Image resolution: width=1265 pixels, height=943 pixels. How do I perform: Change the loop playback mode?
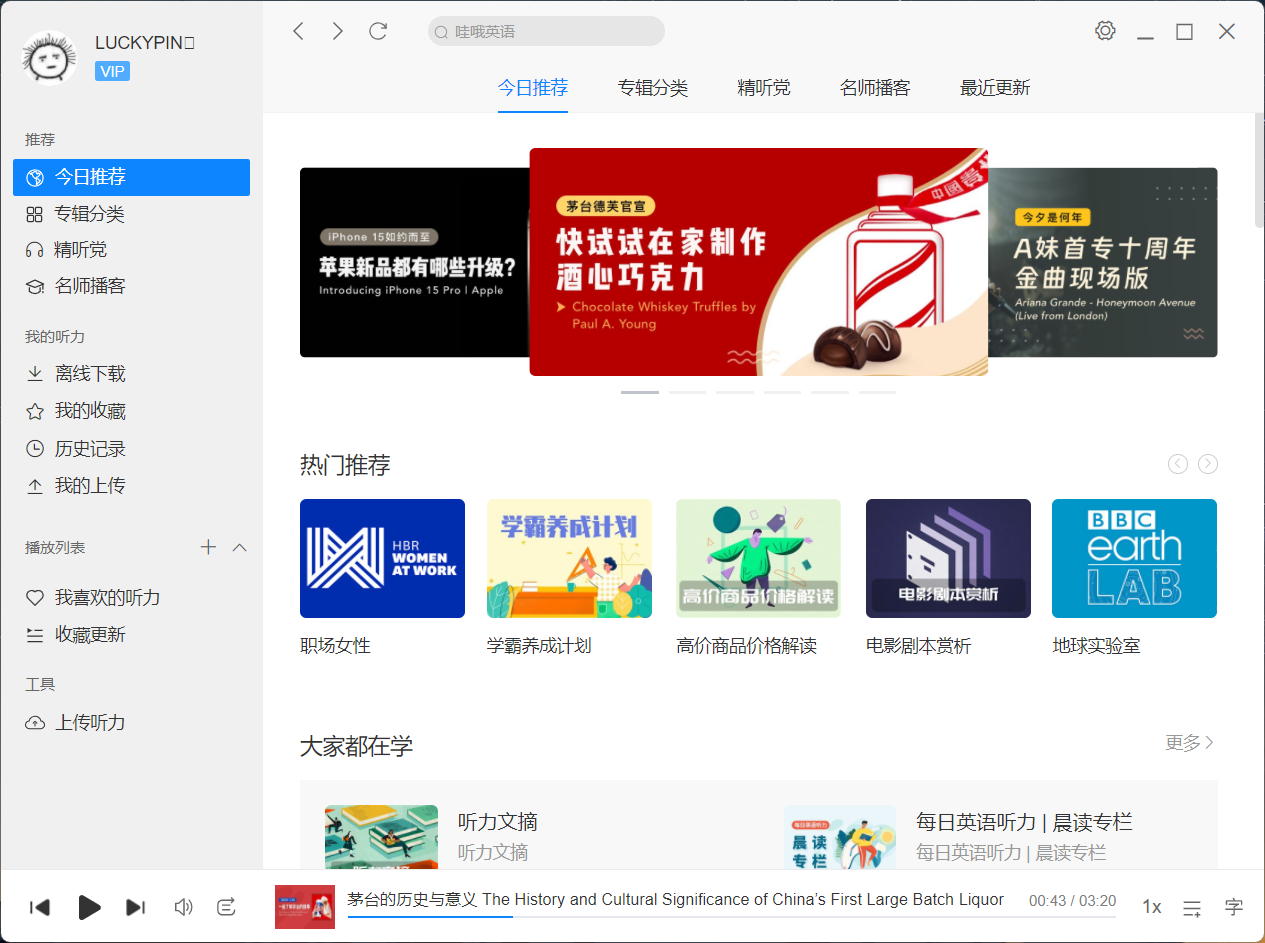pos(227,907)
